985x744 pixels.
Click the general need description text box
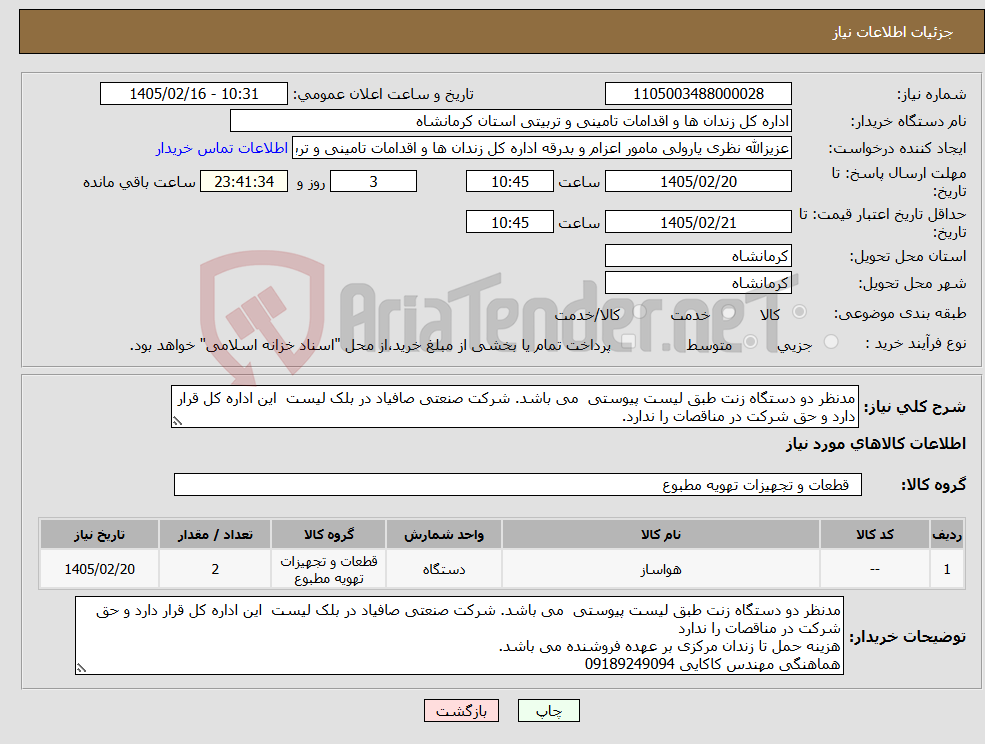tap(514, 407)
